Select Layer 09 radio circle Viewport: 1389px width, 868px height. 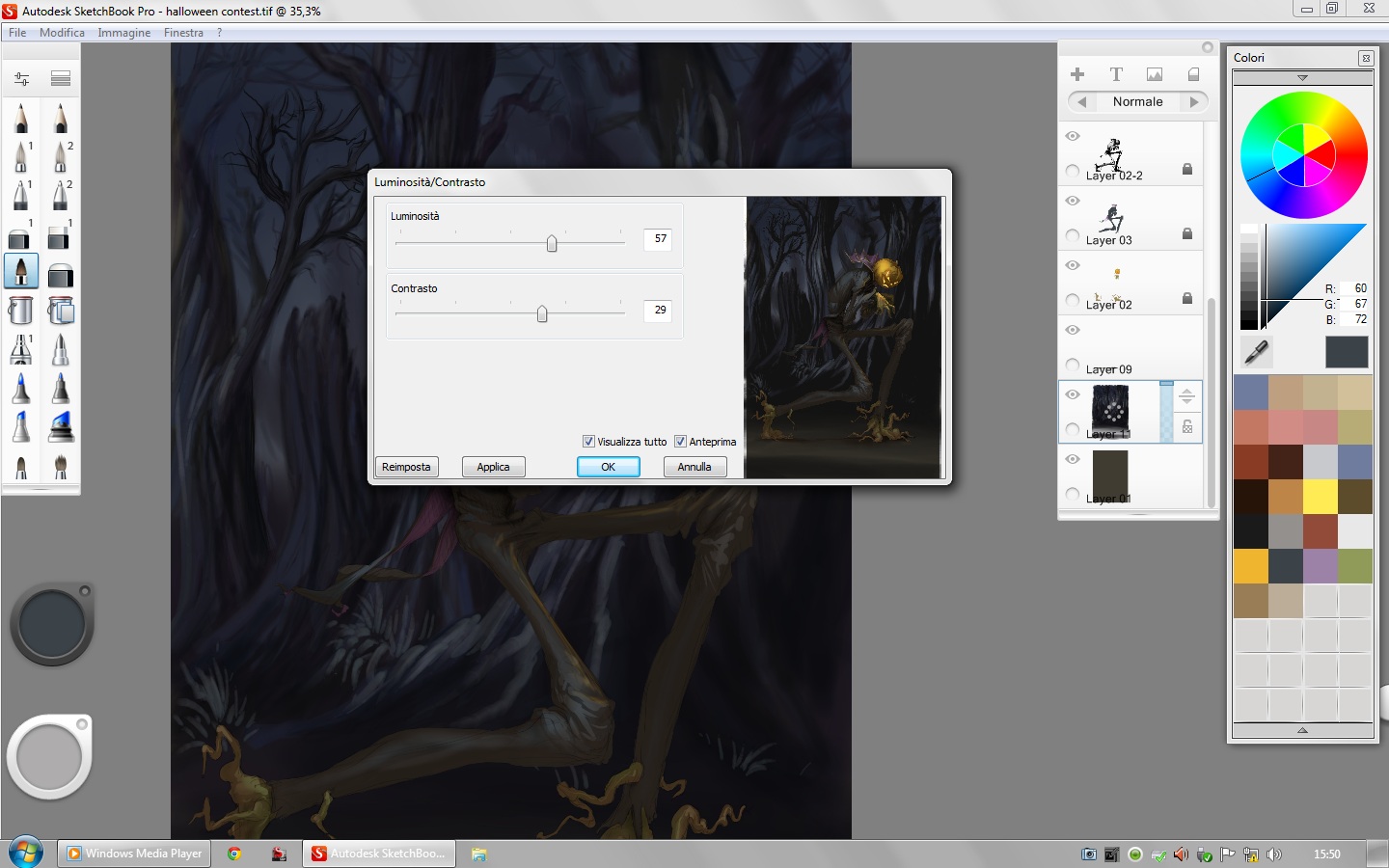[1073, 366]
